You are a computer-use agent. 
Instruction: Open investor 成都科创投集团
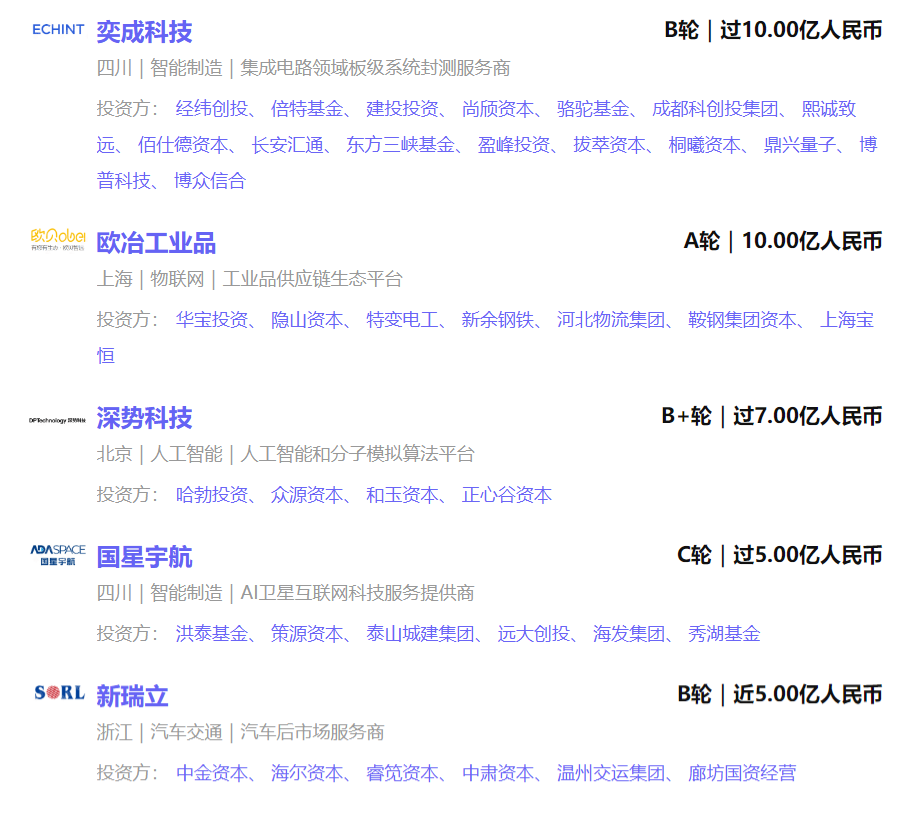click(715, 109)
